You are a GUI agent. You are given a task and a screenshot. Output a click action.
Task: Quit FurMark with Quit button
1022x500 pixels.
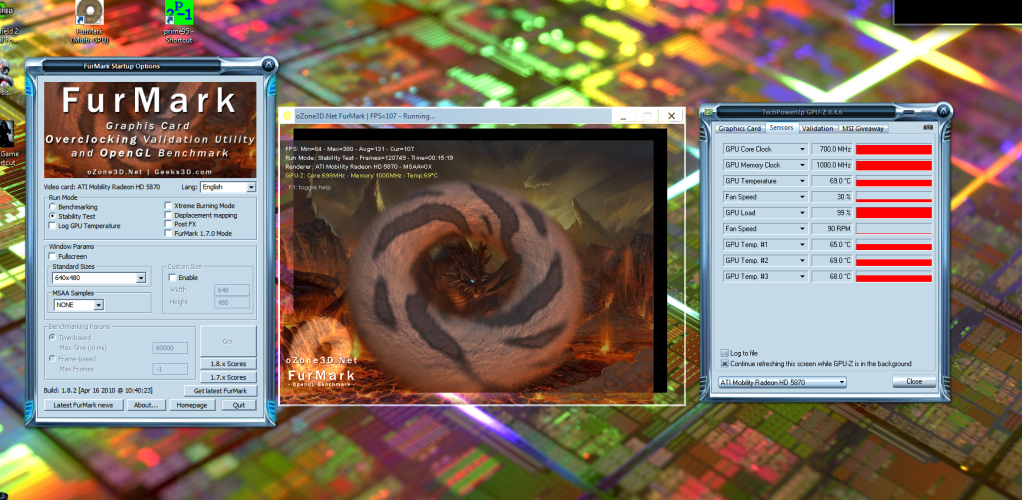pos(238,405)
